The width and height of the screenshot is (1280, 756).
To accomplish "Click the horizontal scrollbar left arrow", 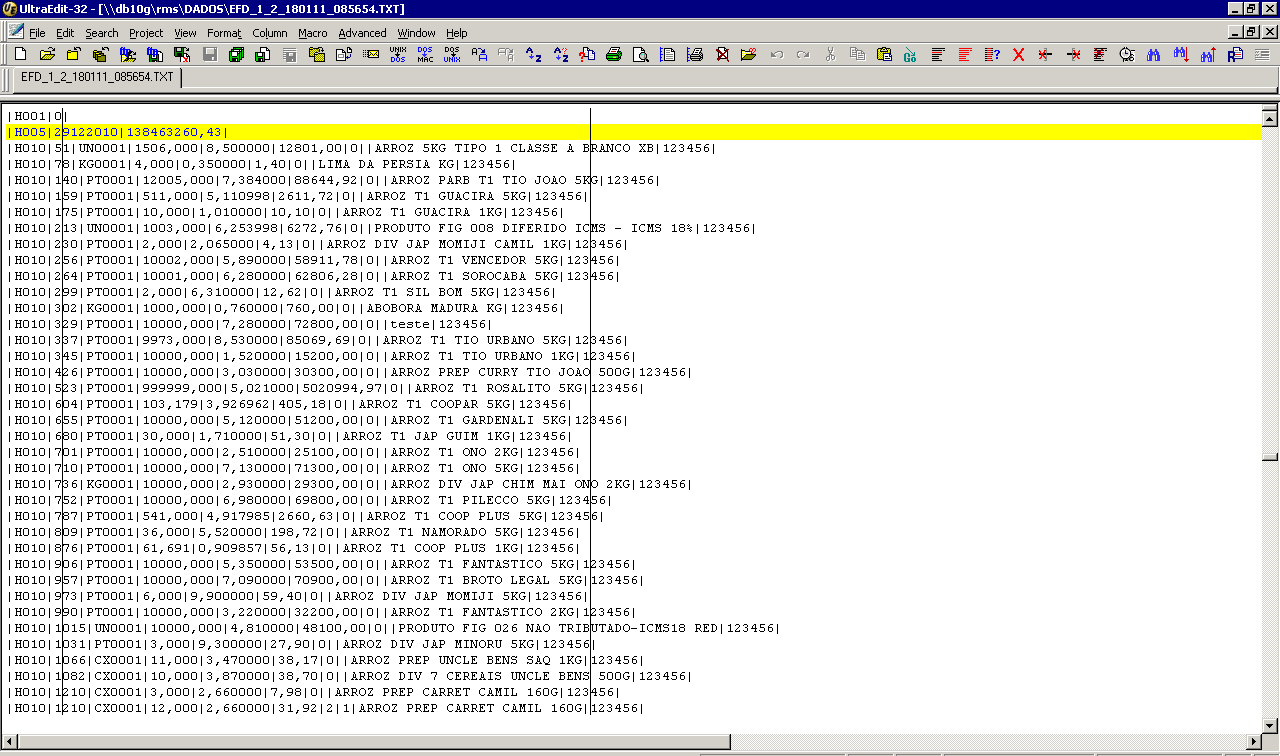I will point(8,741).
